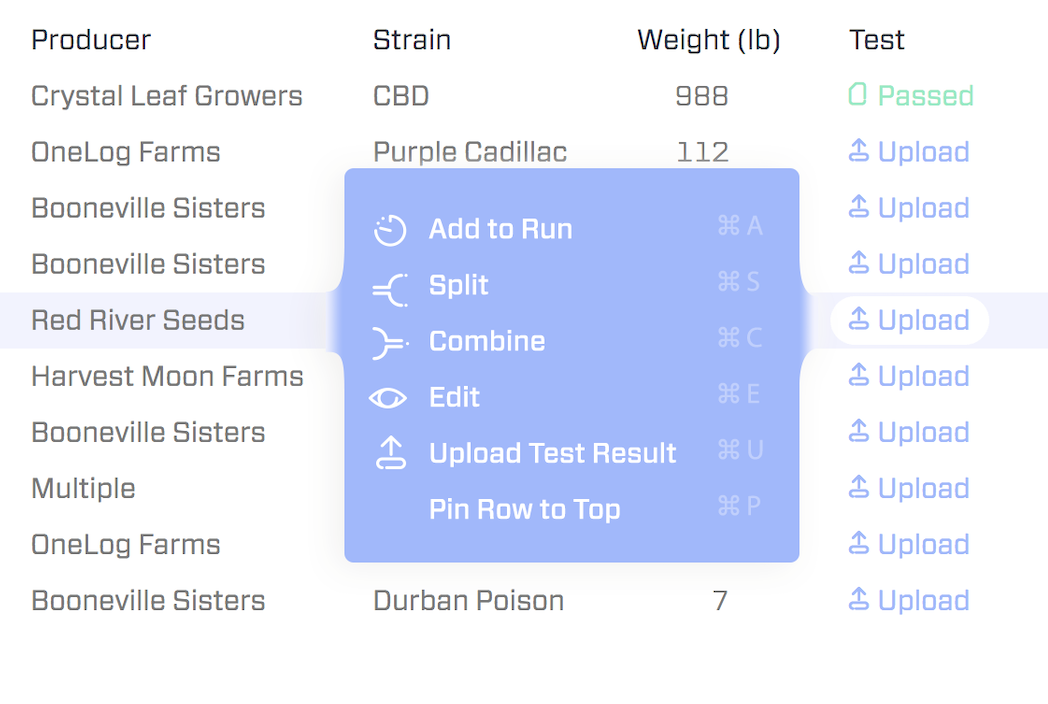Click the Add to Run clock icon
1048x704 pixels.
pos(390,230)
